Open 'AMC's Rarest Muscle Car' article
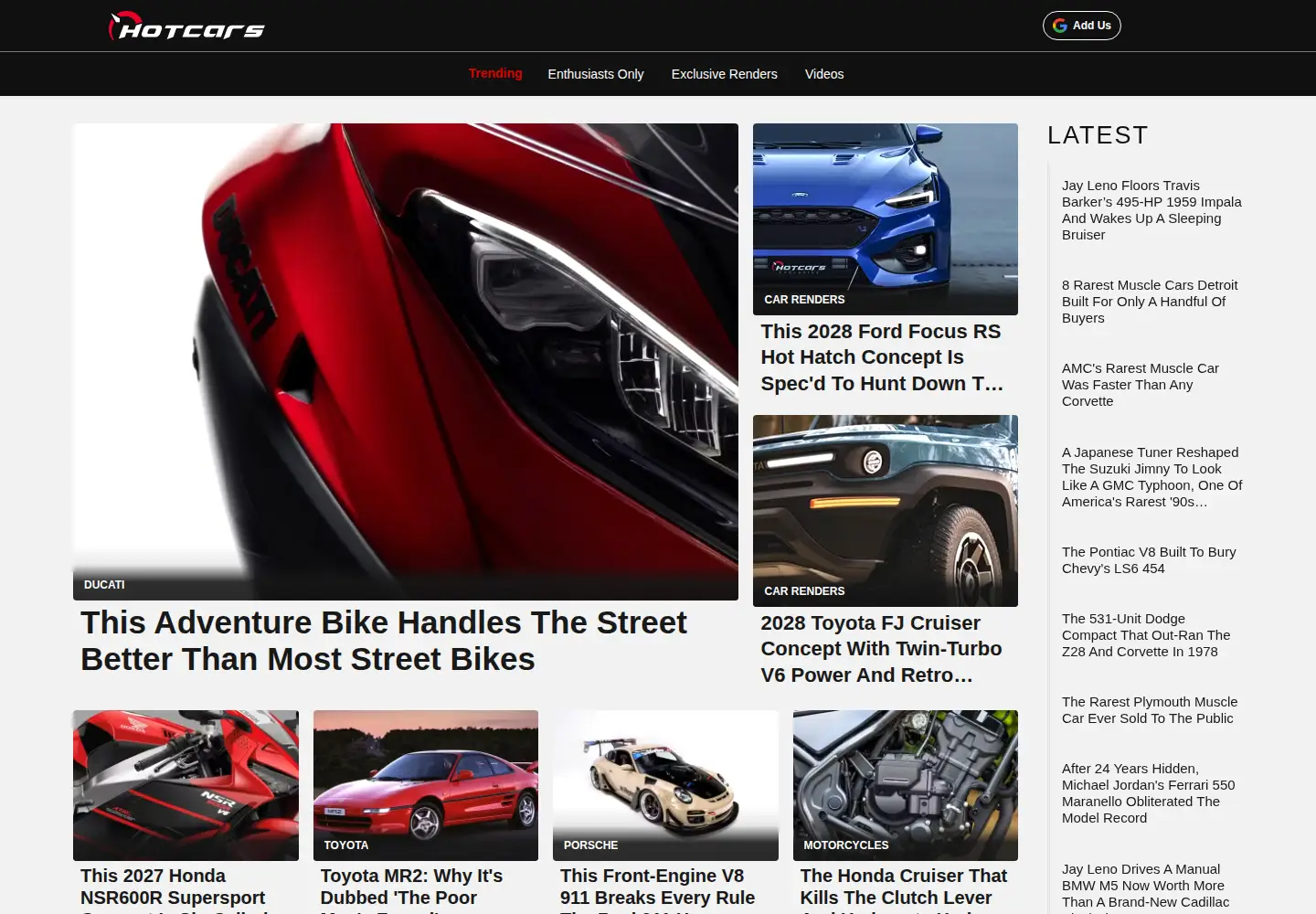Screen dimensions: 1316x914 click(x=1141, y=385)
